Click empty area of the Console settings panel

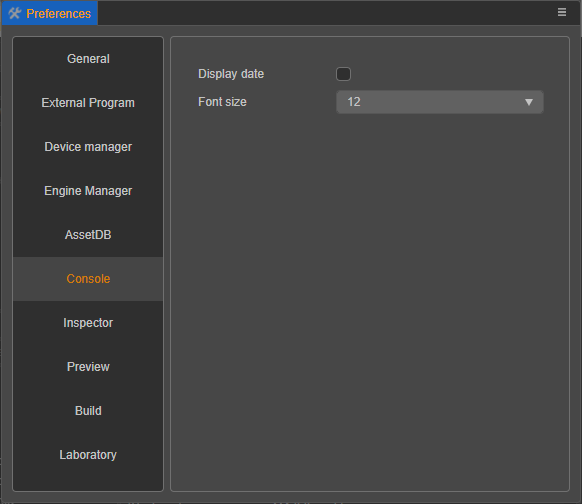point(370,297)
